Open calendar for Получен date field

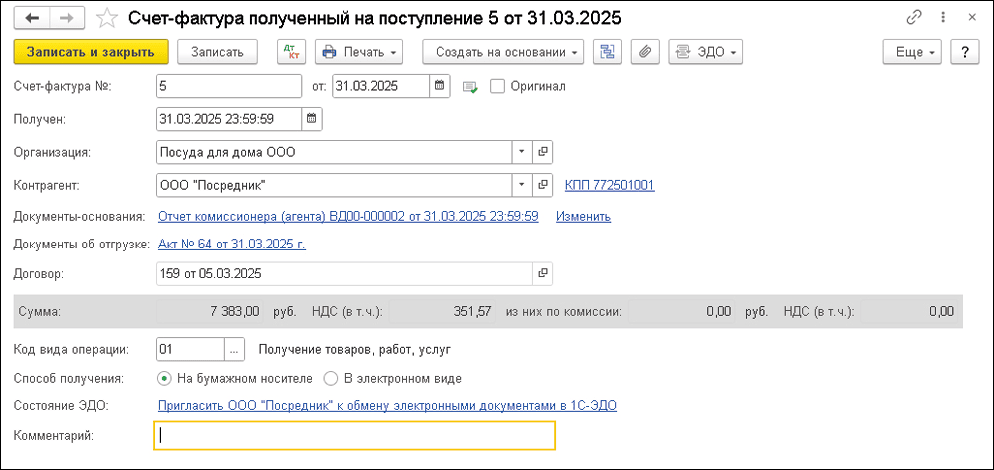(x=311, y=119)
